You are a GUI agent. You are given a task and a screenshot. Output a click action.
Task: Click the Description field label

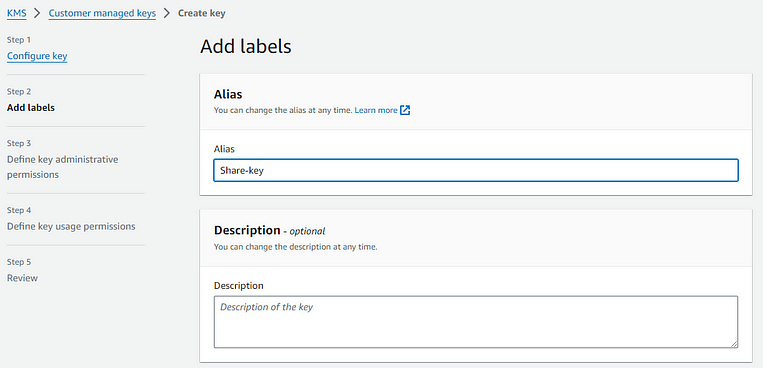[238, 286]
